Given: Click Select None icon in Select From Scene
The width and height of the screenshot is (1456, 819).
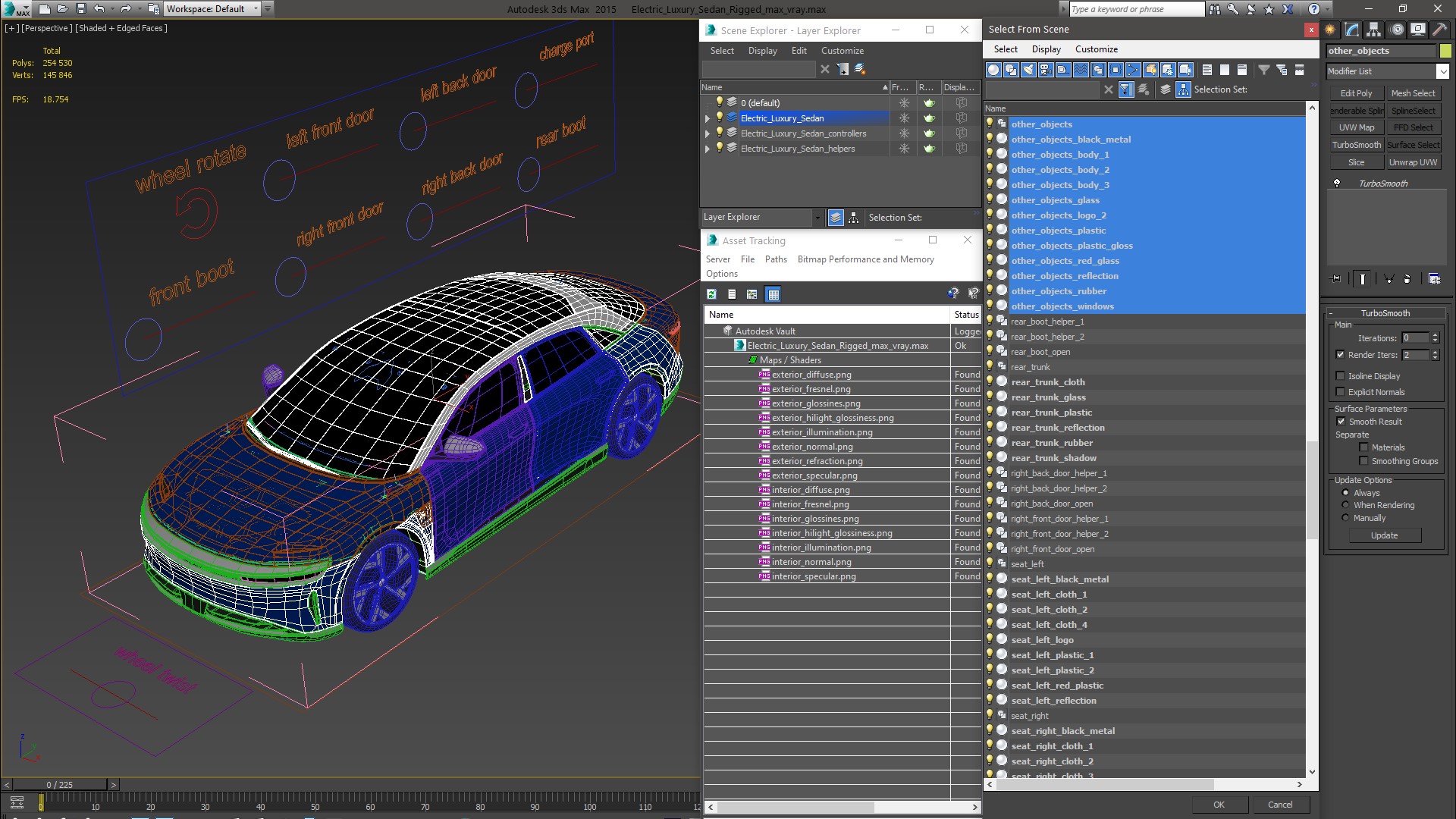Looking at the screenshot, I should pyautogui.click(x=1225, y=70).
